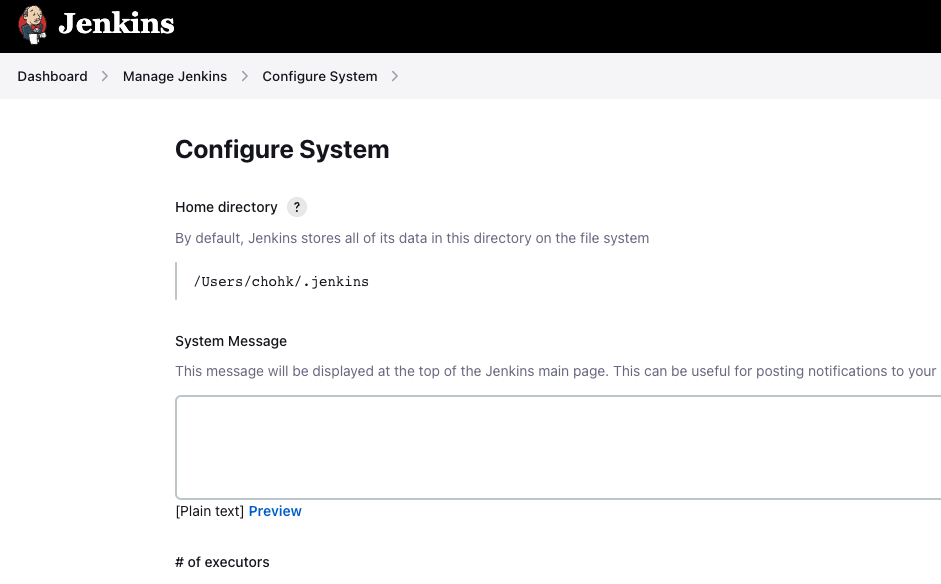Click the Jenkins wordmark in header
This screenshot has height=584, width=941.
coord(116,24)
